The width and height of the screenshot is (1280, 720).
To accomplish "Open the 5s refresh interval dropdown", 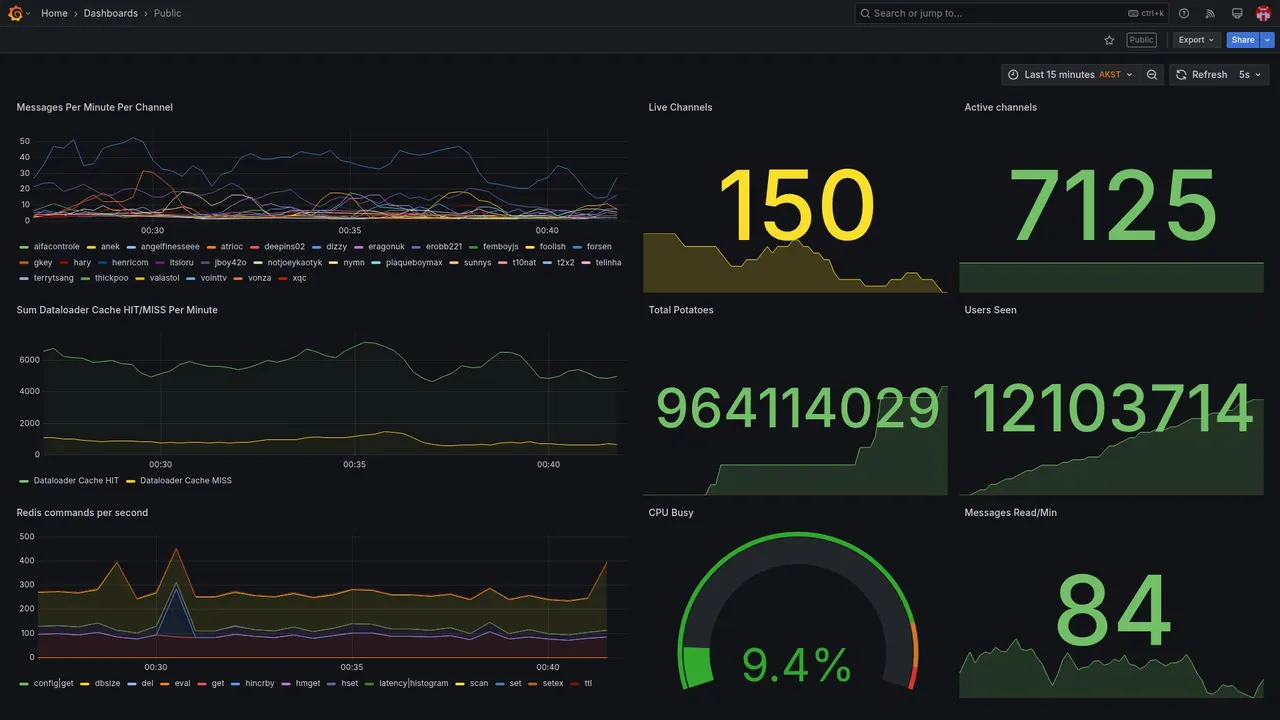I will click(x=1250, y=75).
